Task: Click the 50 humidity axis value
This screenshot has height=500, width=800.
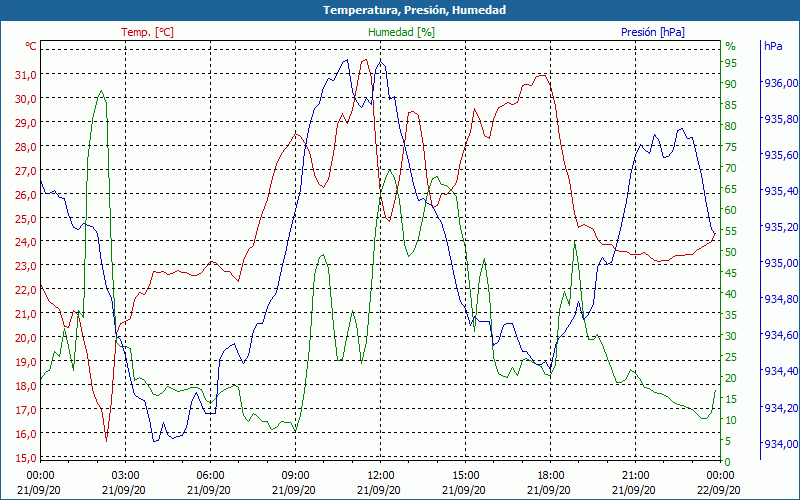Action: [731, 252]
